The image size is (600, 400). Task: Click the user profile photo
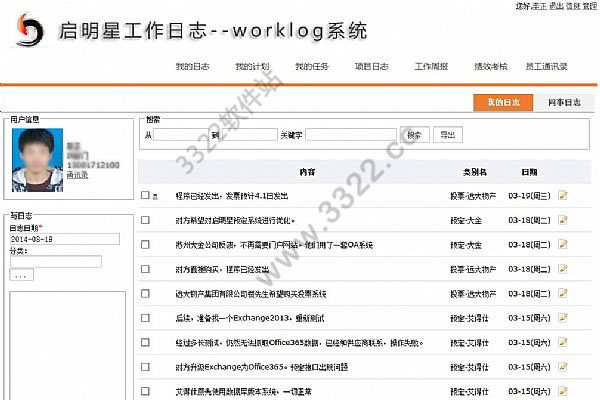coord(38,160)
